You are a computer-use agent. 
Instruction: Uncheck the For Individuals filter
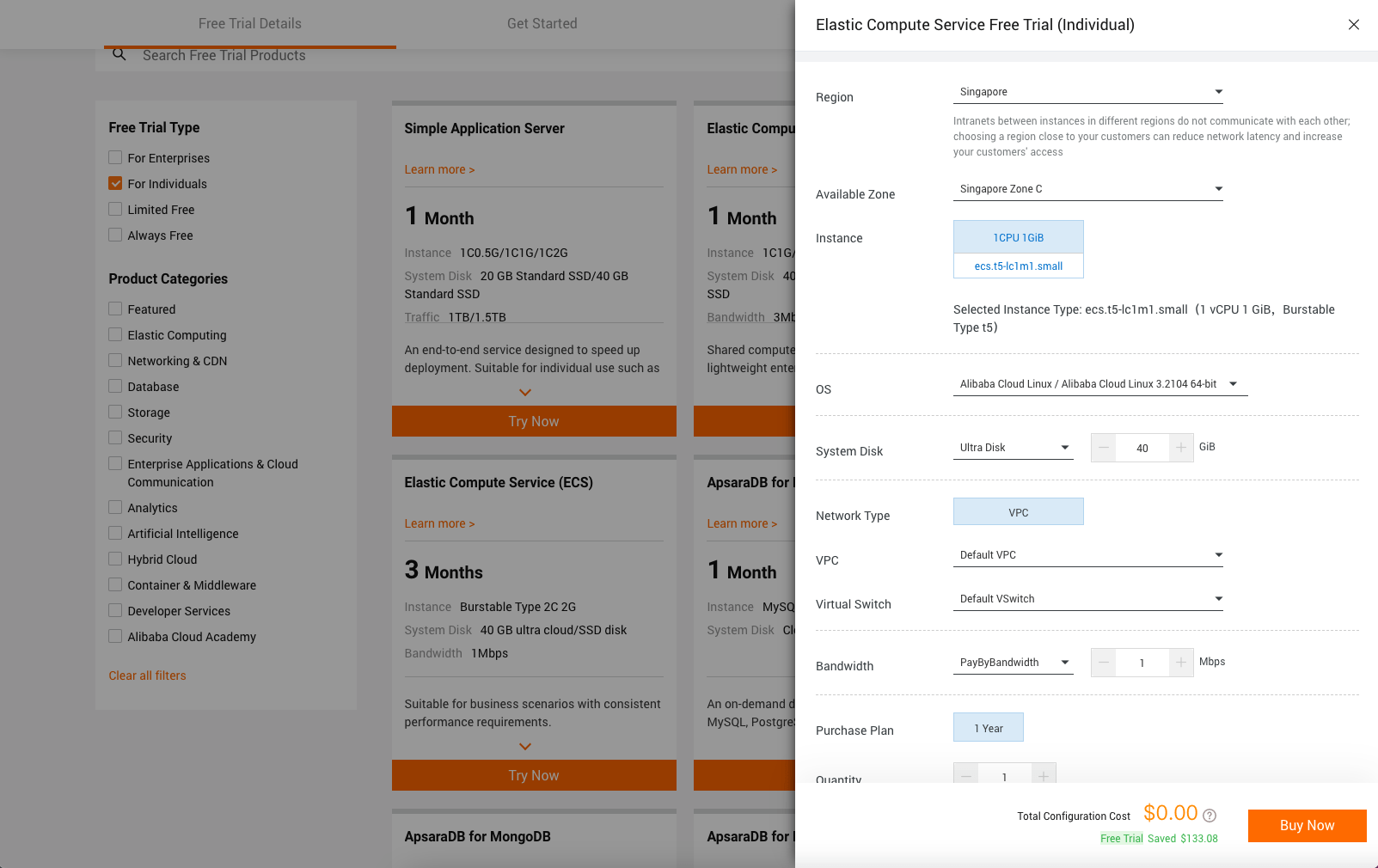click(115, 184)
